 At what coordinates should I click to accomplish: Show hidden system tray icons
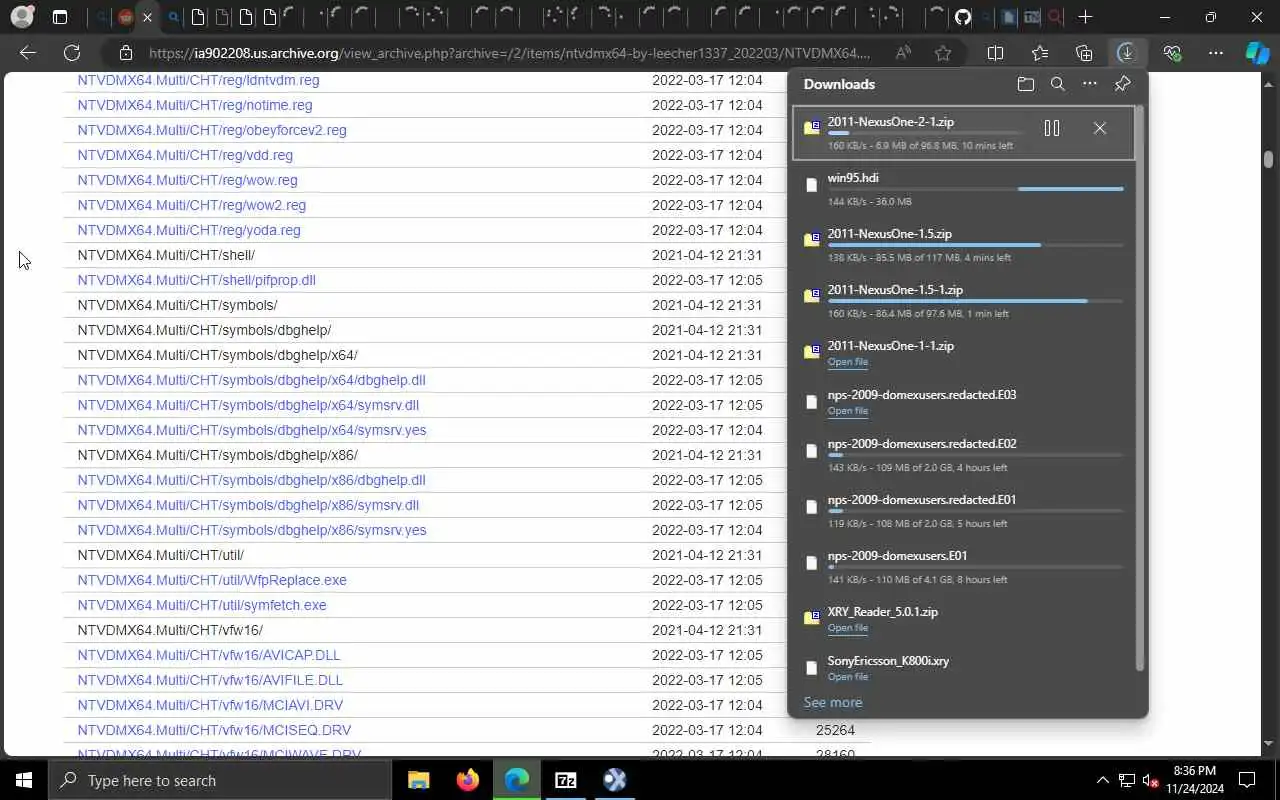(1103, 780)
